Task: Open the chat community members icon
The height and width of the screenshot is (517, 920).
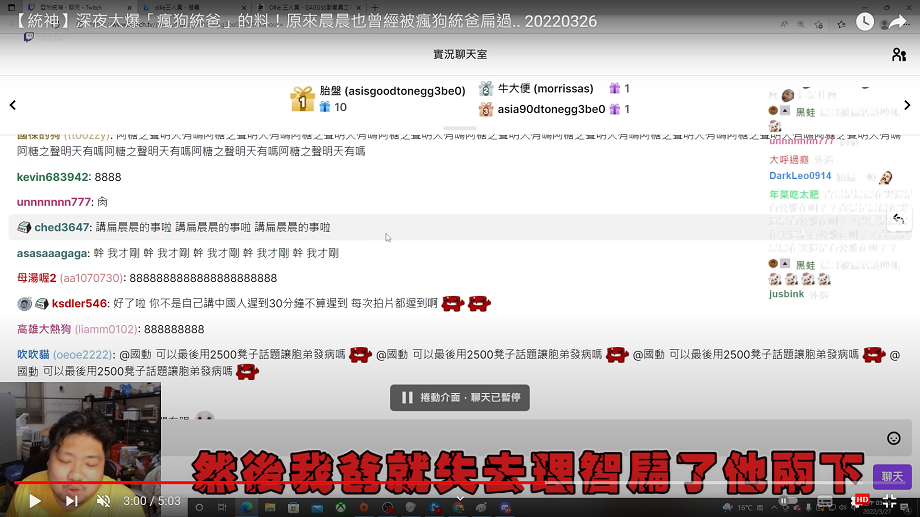Action: point(899,55)
